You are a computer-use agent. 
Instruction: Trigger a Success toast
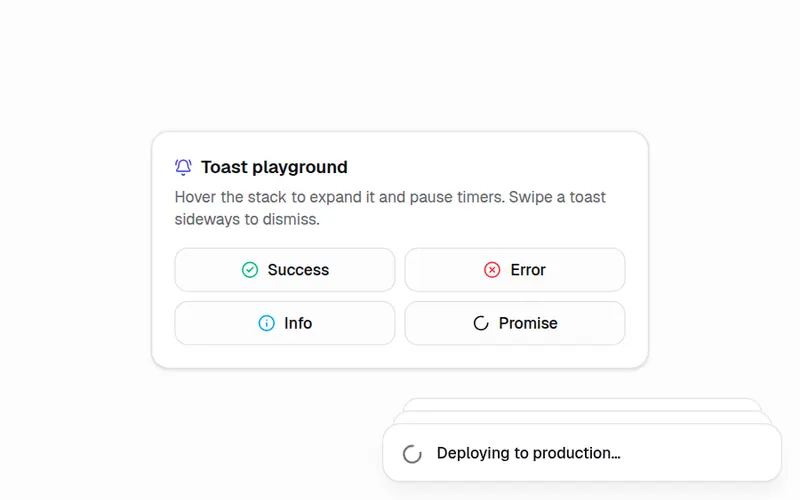(285, 270)
